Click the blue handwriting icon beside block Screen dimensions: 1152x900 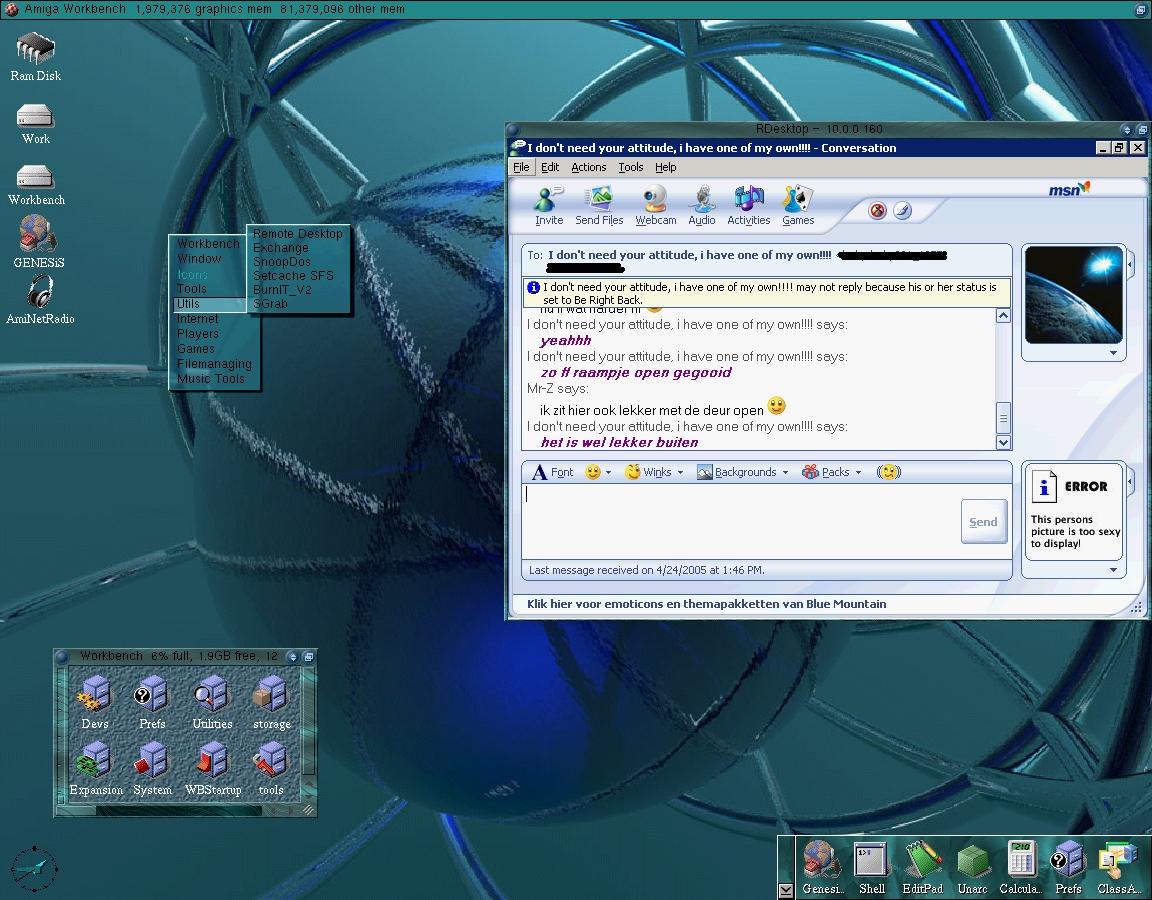coord(902,211)
